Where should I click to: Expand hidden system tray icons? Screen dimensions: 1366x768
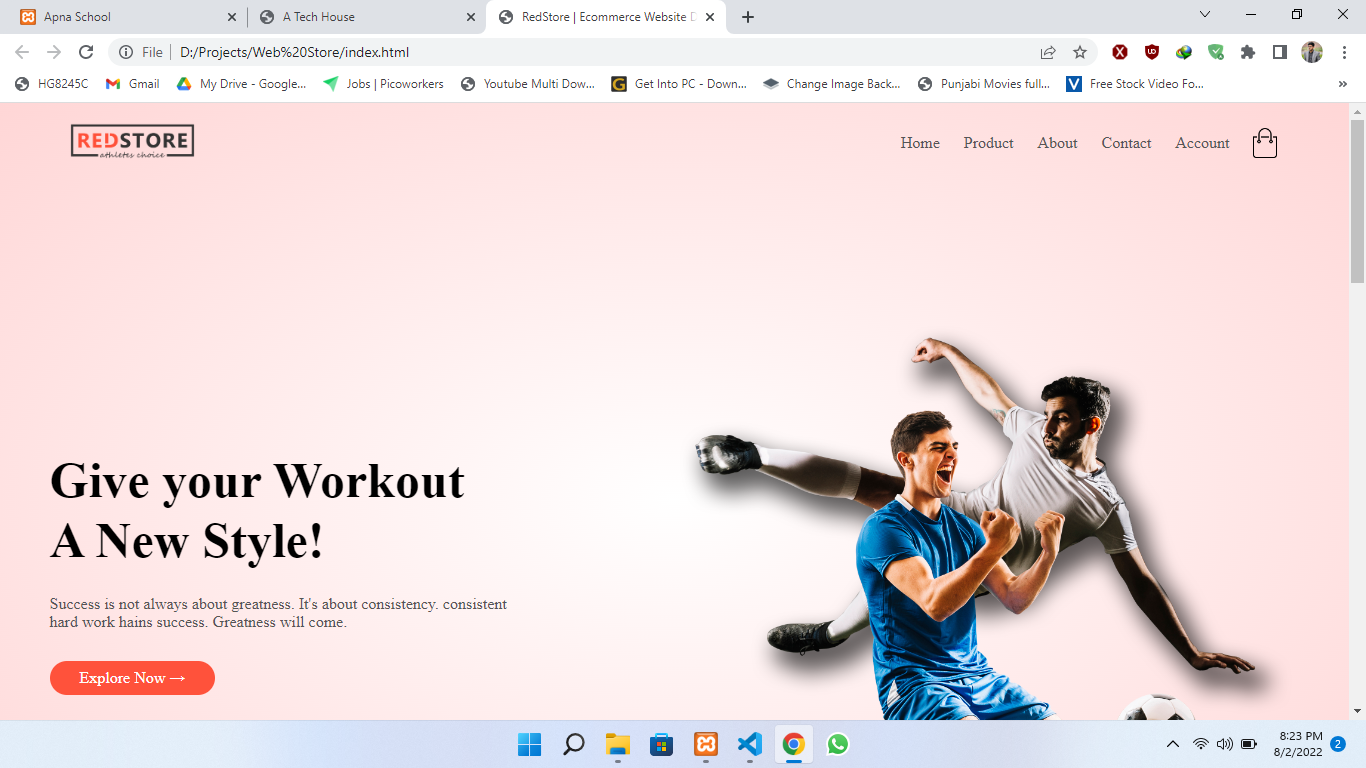click(1173, 744)
